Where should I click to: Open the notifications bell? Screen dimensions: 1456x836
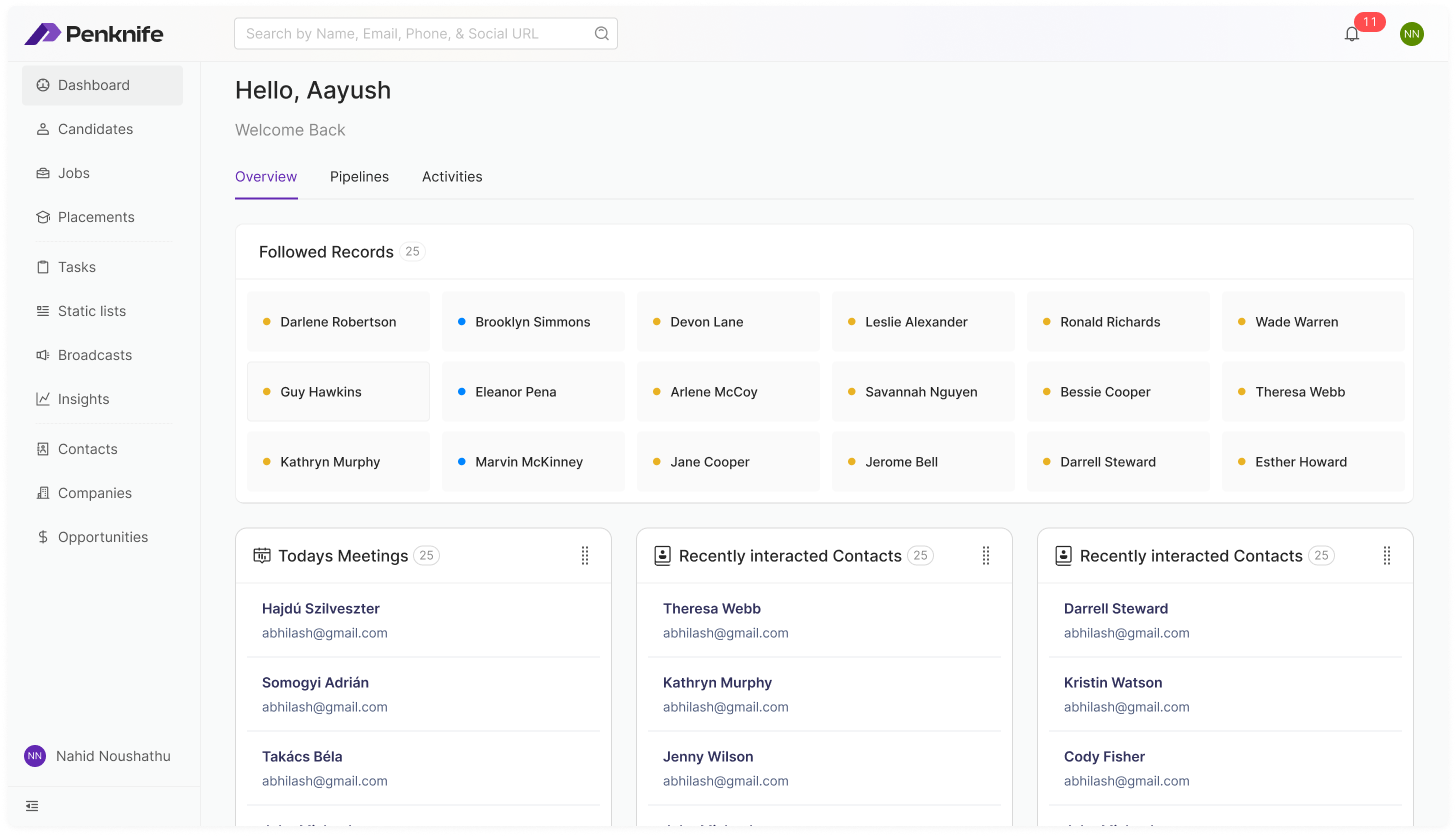click(x=1352, y=34)
